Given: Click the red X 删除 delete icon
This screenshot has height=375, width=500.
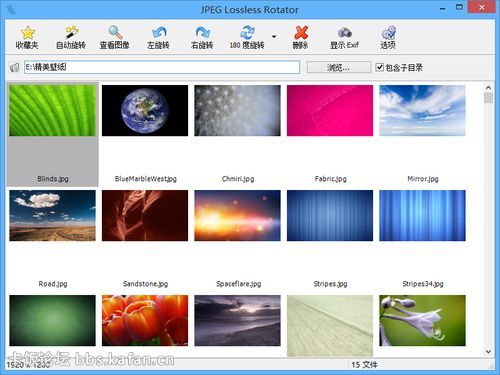Looking at the screenshot, I should click(x=301, y=33).
